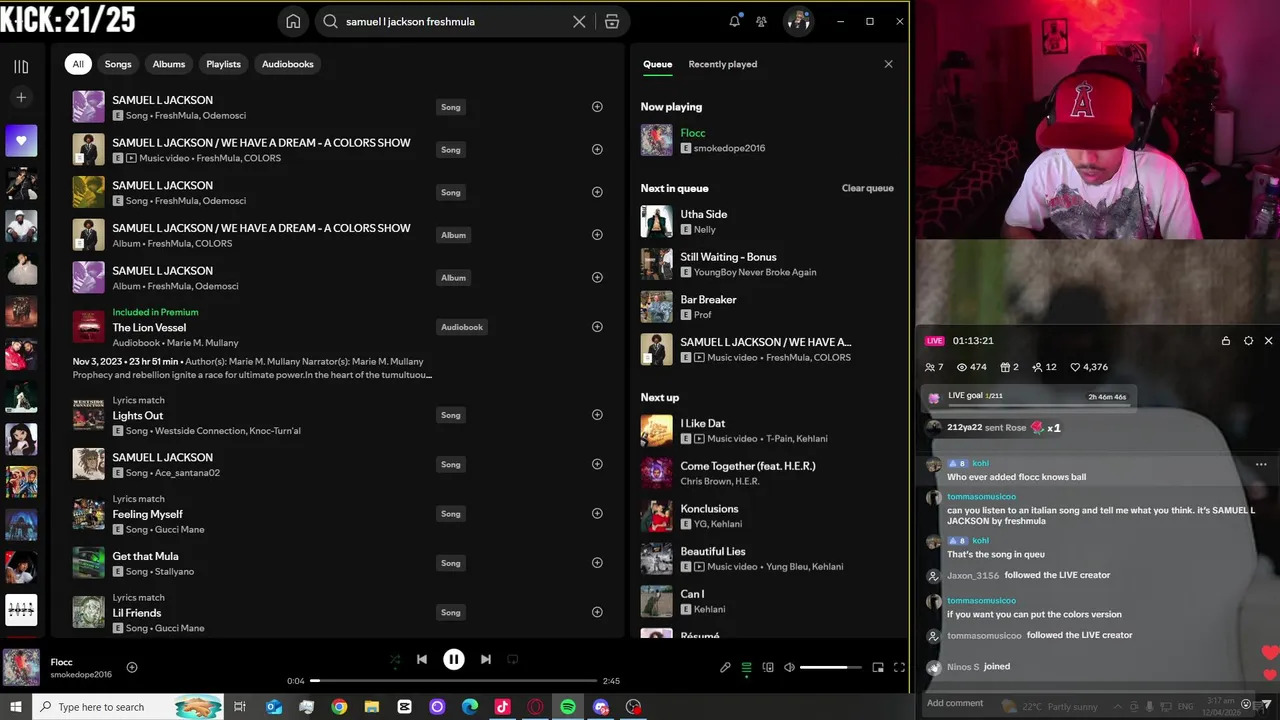Go to Spotify Home icon

pos(293,21)
